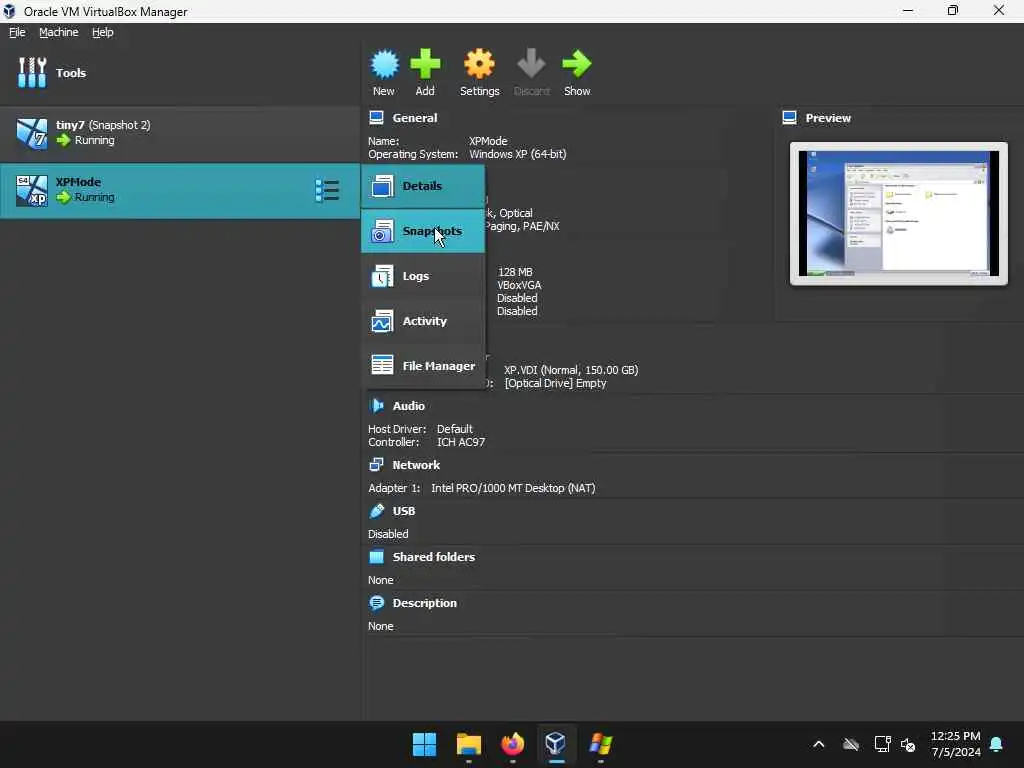
Task: Click the VirtualBox taskbar icon
Action: (x=556, y=744)
